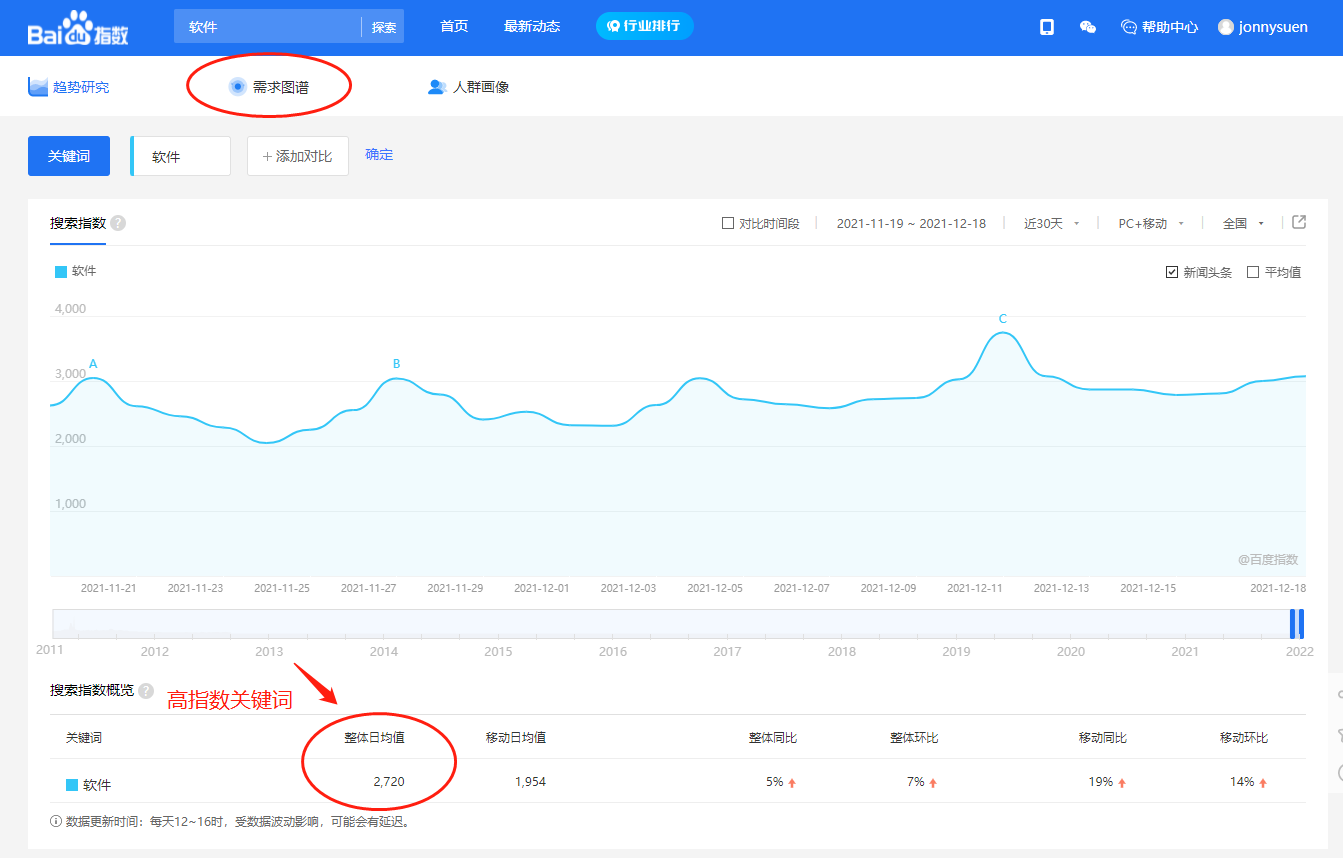This screenshot has width=1343, height=858.
Task: Enable the 对比时间段 checkbox
Action: click(x=728, y=223)
